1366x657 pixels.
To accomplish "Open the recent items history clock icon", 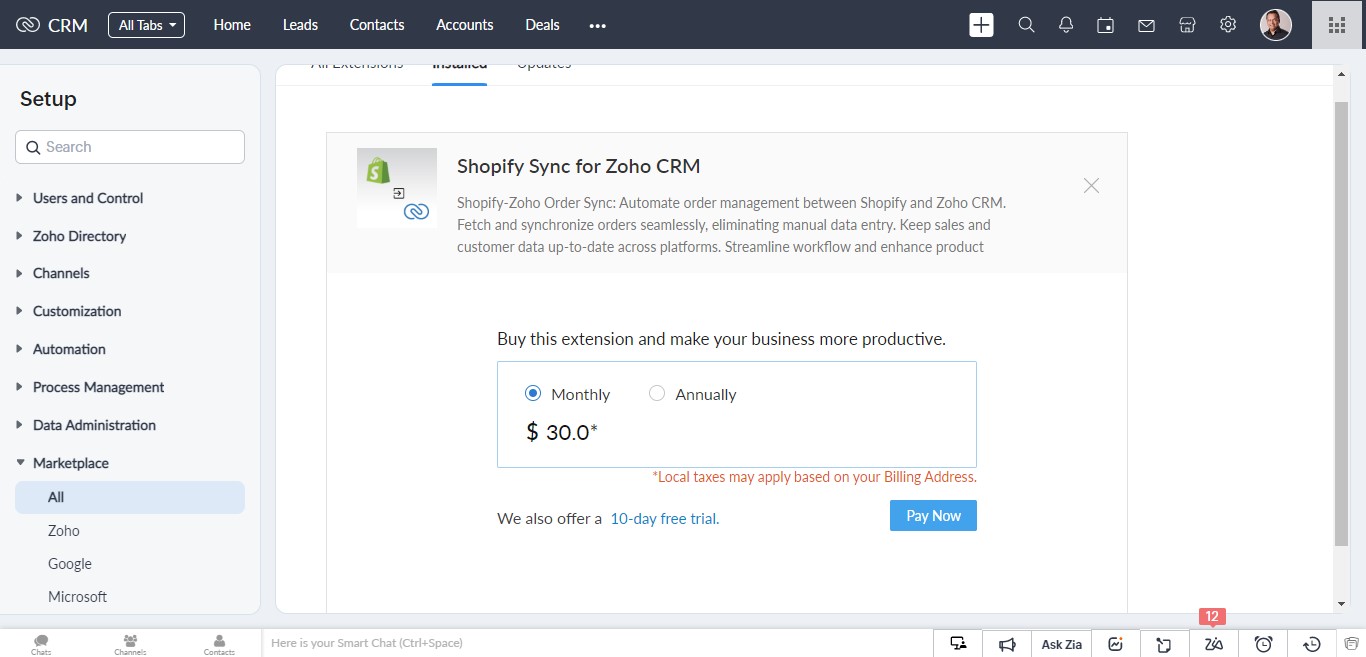I will pos(1313,644).
